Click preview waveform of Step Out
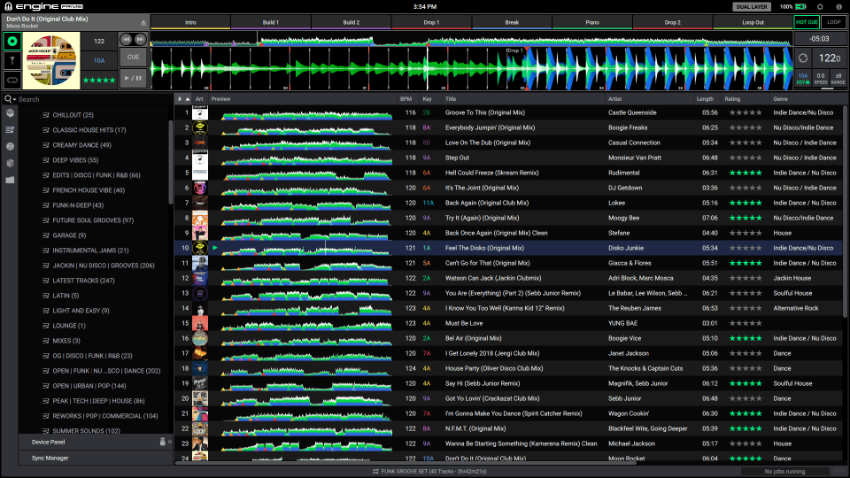 (306, 158)
